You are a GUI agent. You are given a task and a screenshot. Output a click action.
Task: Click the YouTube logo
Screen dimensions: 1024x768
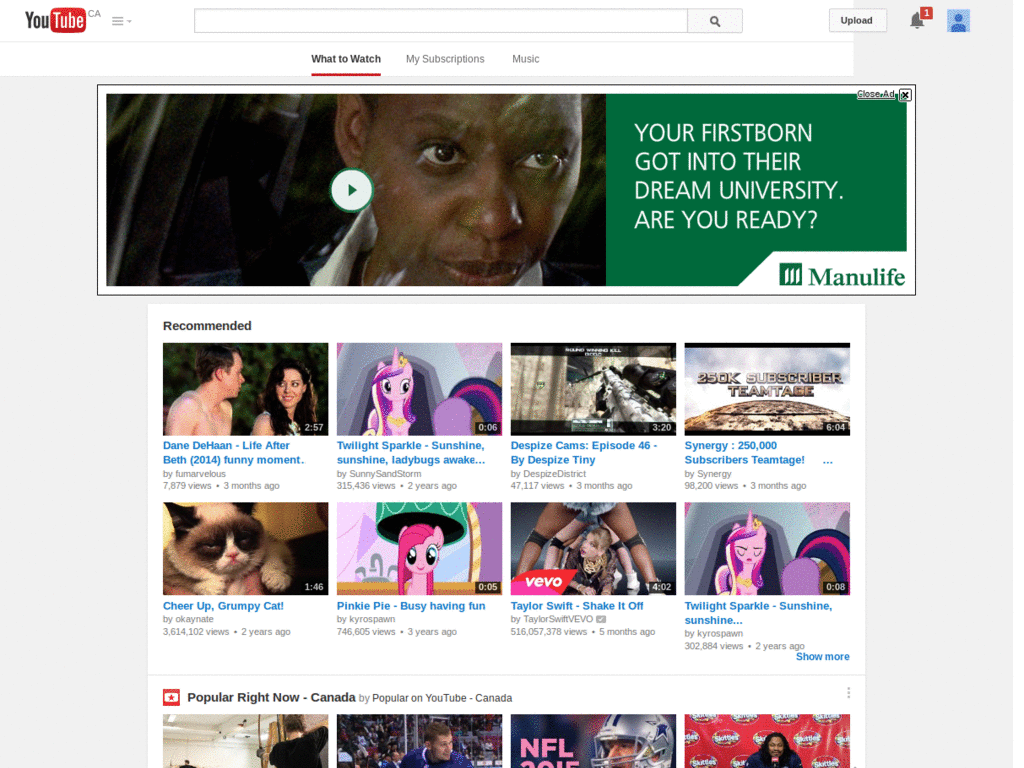pyautogui.click(x=55, y=20)
